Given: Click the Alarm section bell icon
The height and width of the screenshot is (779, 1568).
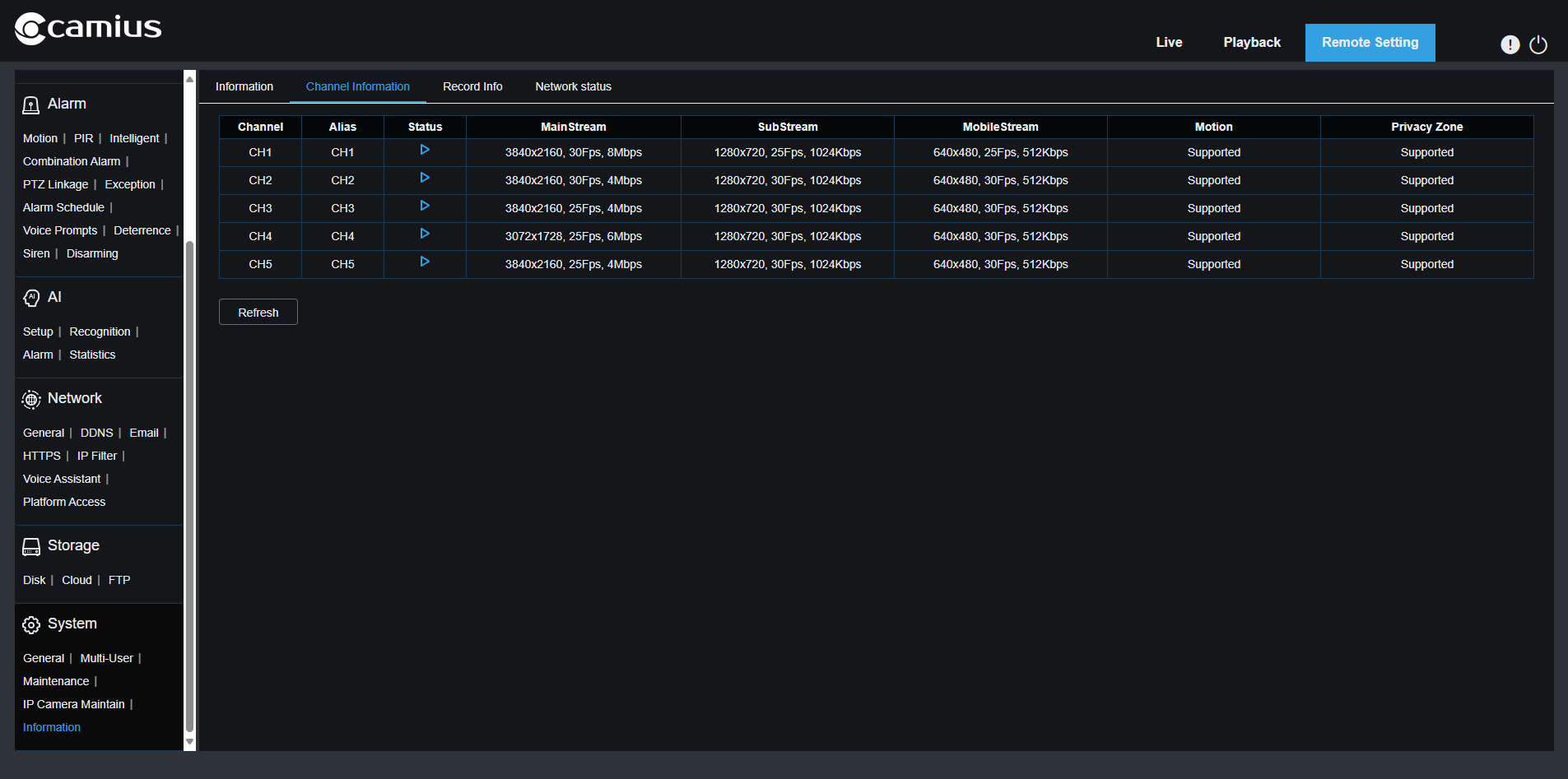Looking at the screenshot, I should tap(30, 104).
